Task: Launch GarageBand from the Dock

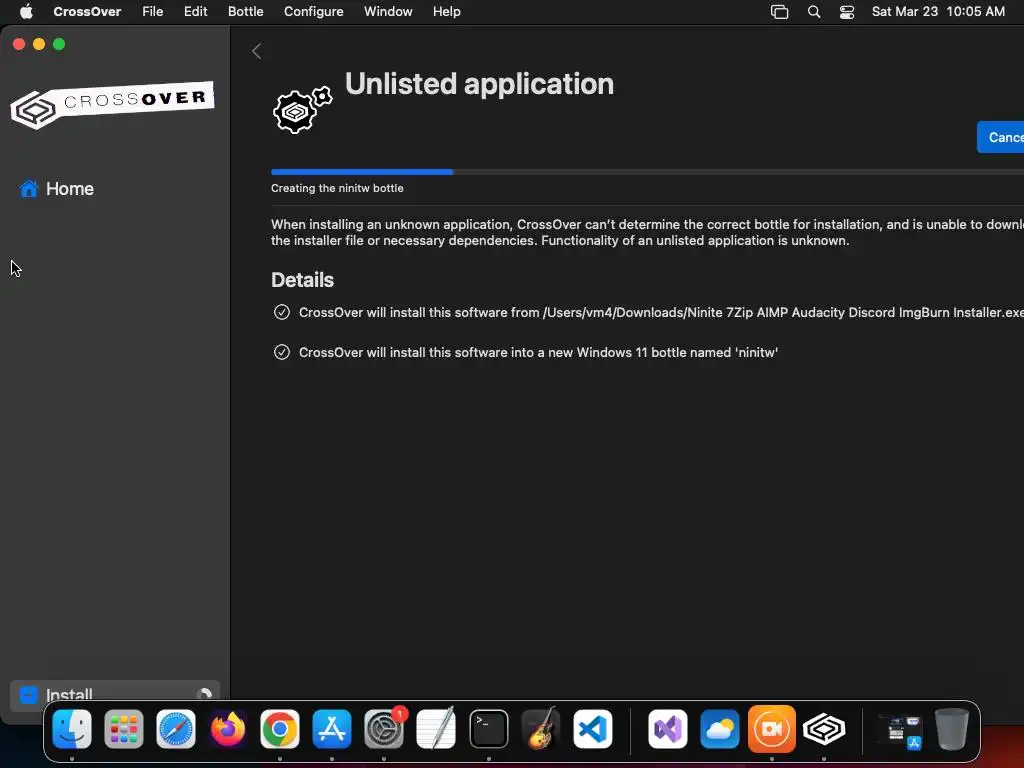Action: point(541,729)
